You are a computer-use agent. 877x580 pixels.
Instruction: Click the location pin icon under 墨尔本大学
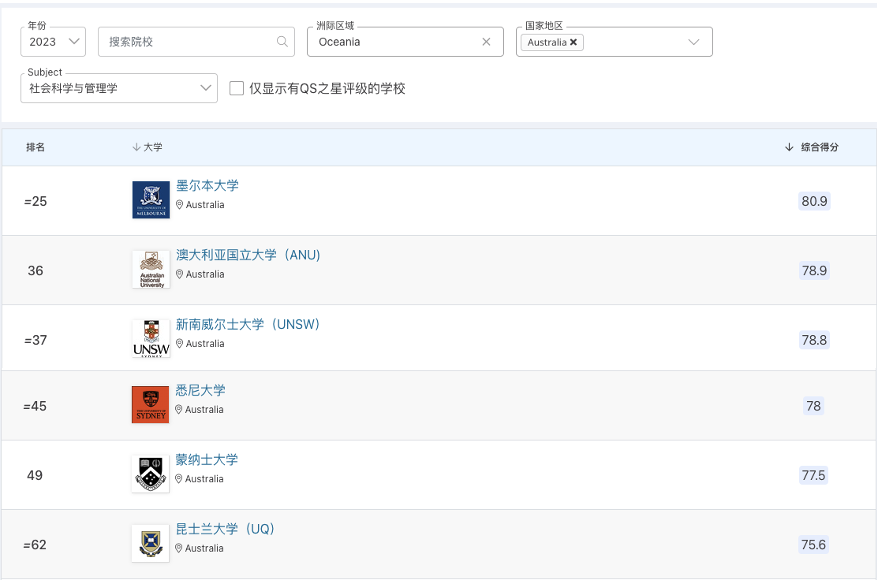click(180, 205)
